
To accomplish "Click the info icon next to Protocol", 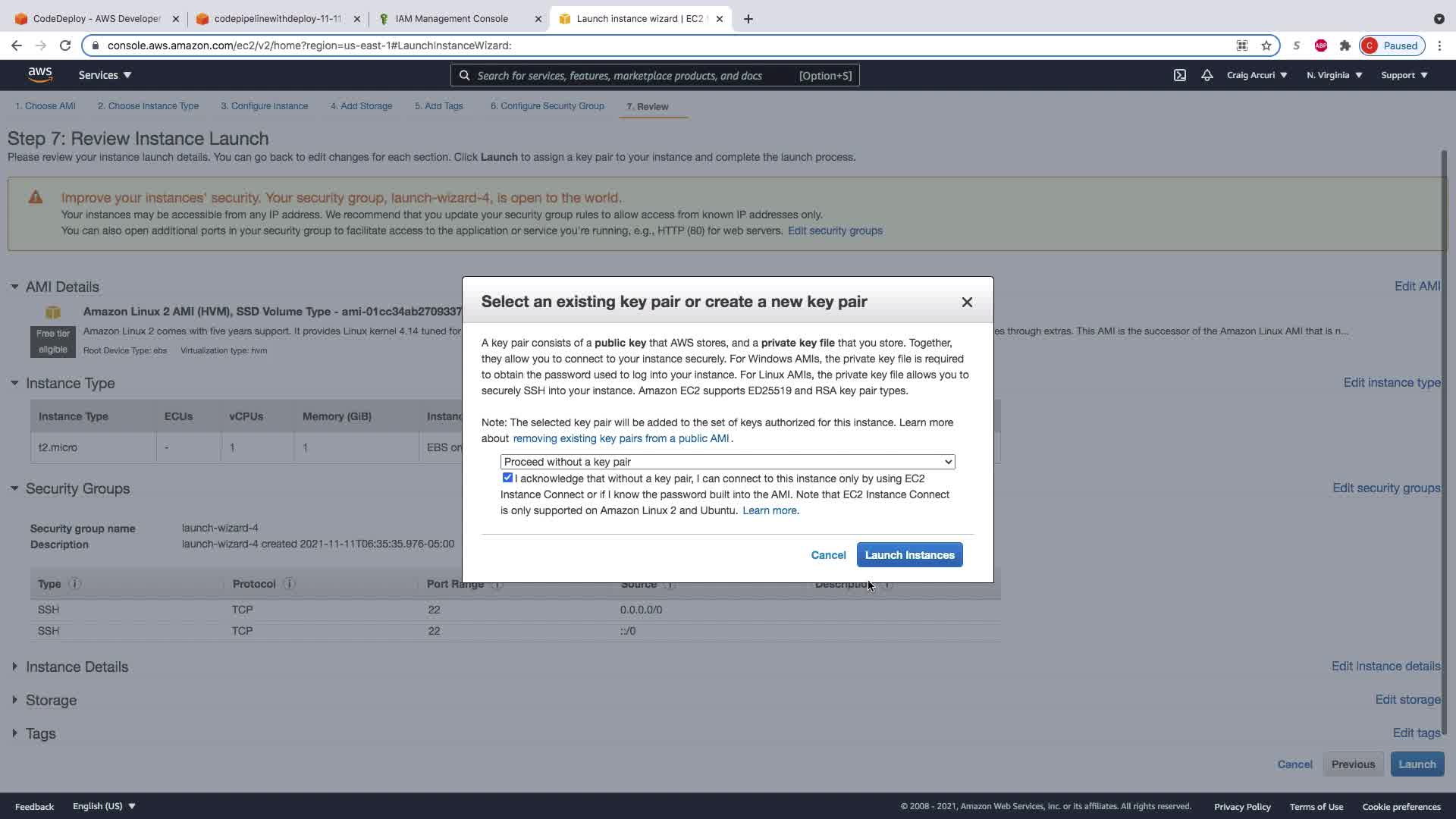I will click(x=290, y=584).
